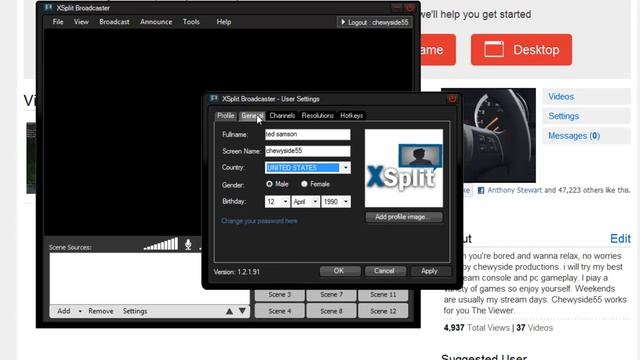Close the User Settings dialog
640x360 pixels.
(x=452, y=99)
